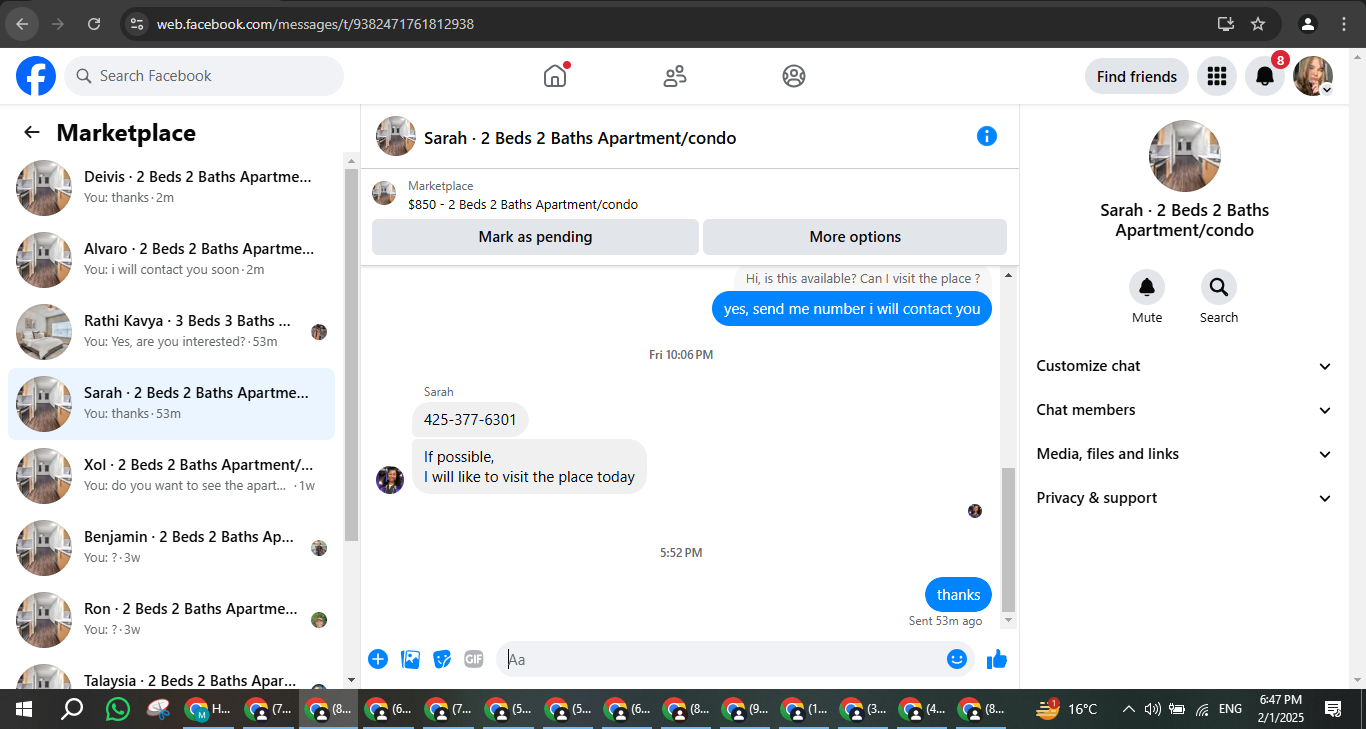
Task: Click ENG language indicator in tray
Action: [x=1230, y=709]
